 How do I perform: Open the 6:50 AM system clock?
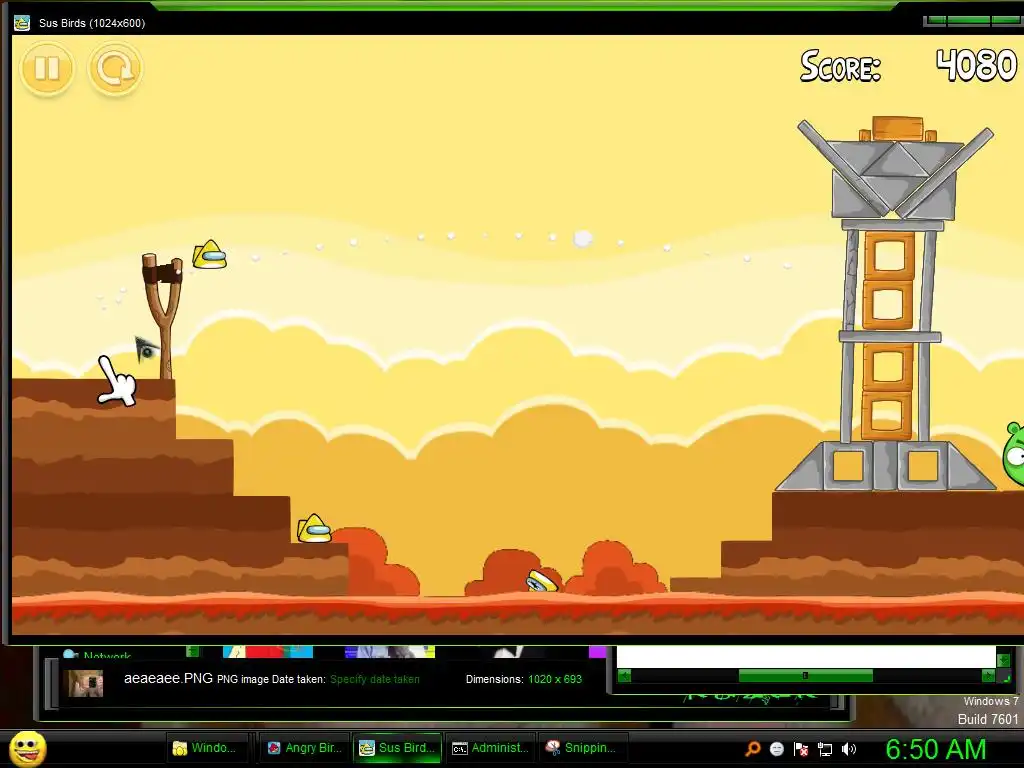935,749
